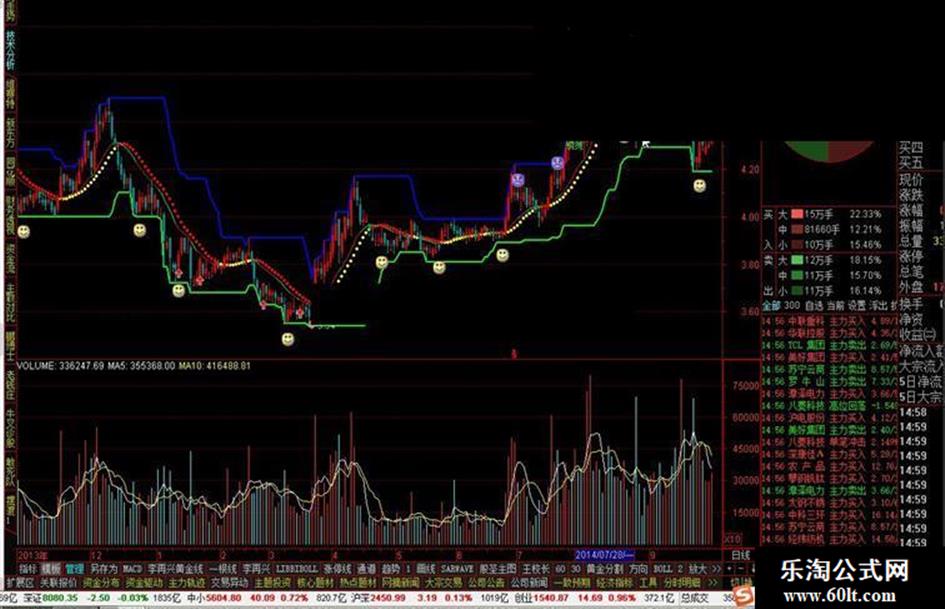Click the large buy red color swatch

pyautogui.click(x=797, y=214)
